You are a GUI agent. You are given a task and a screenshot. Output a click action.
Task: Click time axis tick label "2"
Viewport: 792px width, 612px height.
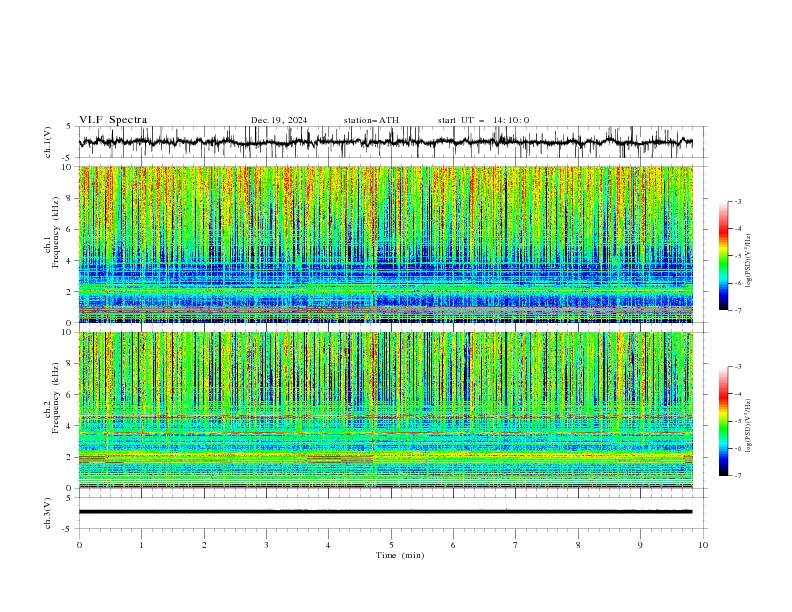click(x=204, y=545)
